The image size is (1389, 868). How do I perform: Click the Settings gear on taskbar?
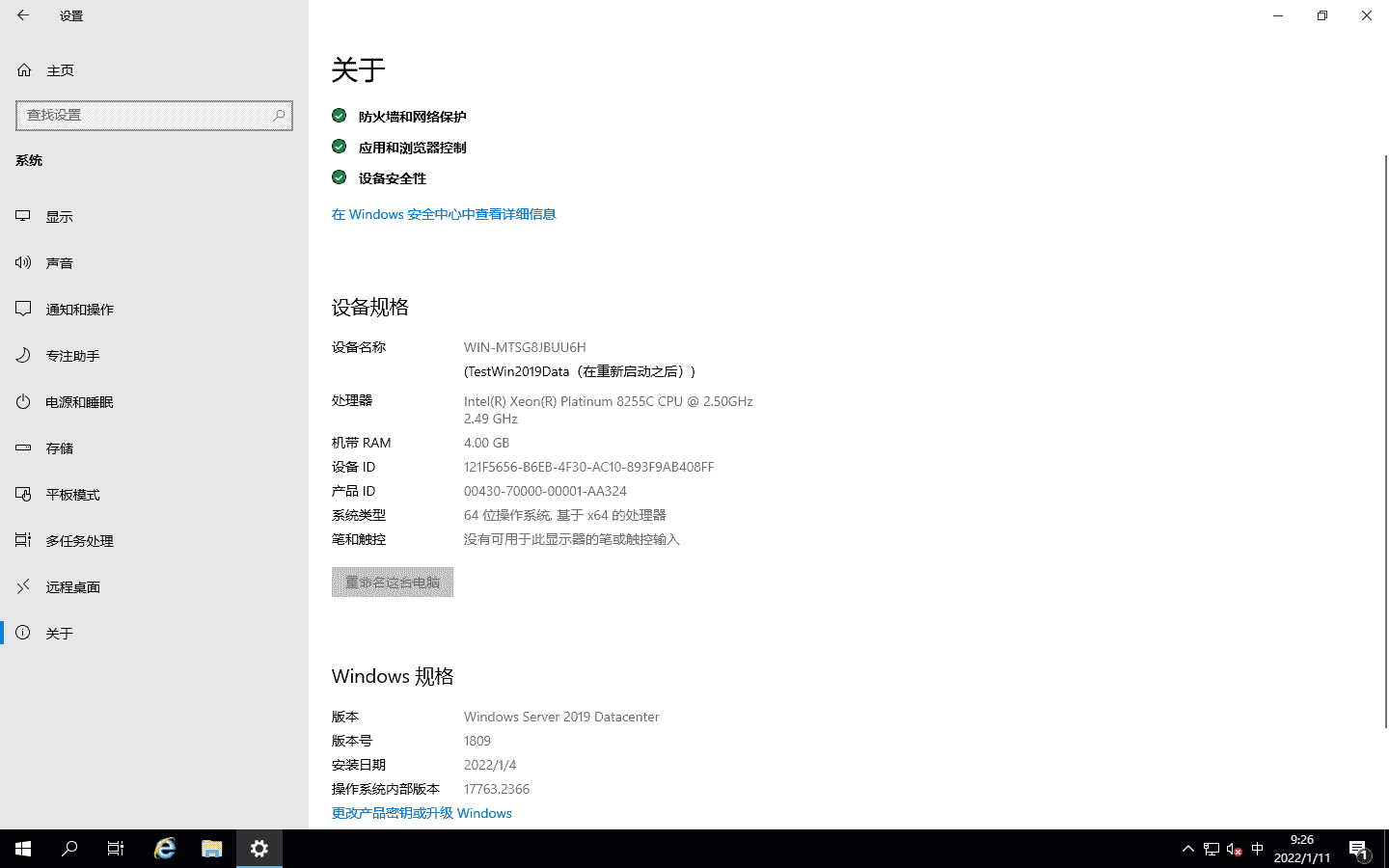259,849
